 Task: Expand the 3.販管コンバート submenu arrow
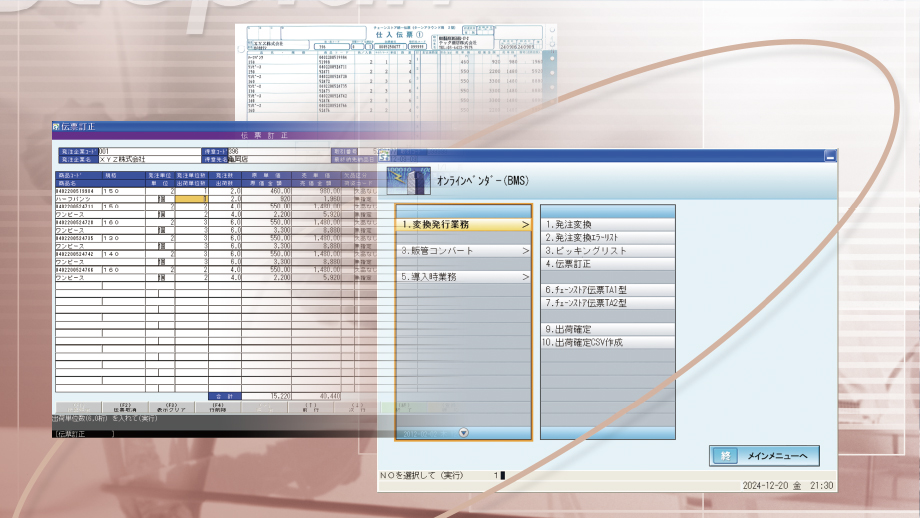point(524,251)
